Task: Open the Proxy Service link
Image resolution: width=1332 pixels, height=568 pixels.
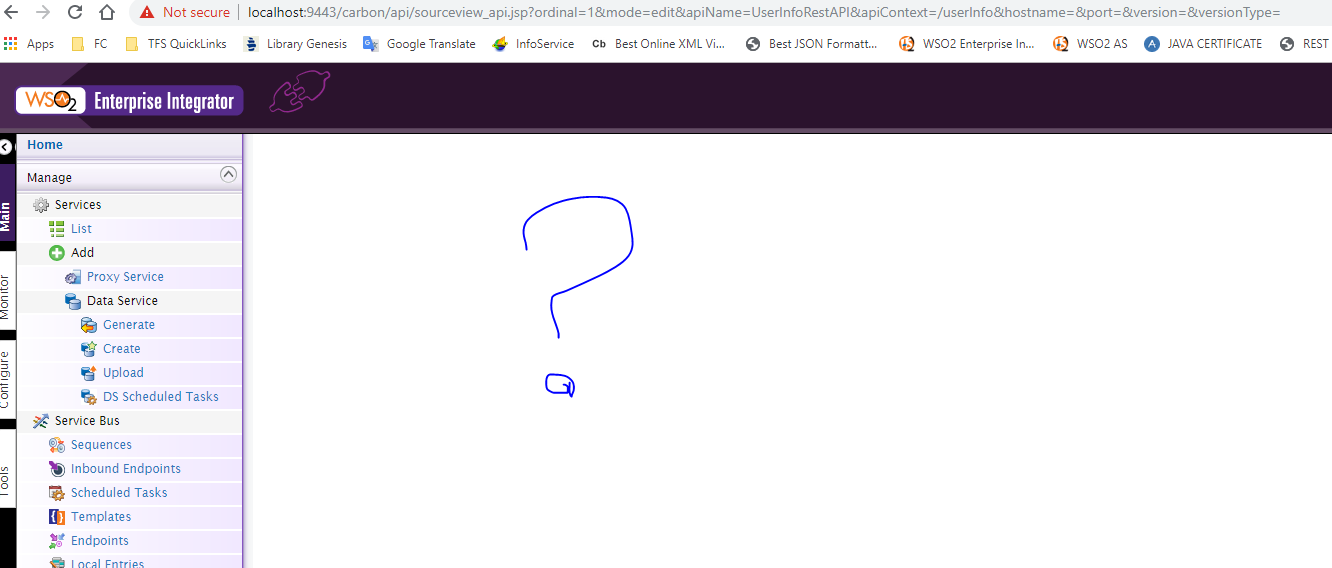Action: click(125, 277)
